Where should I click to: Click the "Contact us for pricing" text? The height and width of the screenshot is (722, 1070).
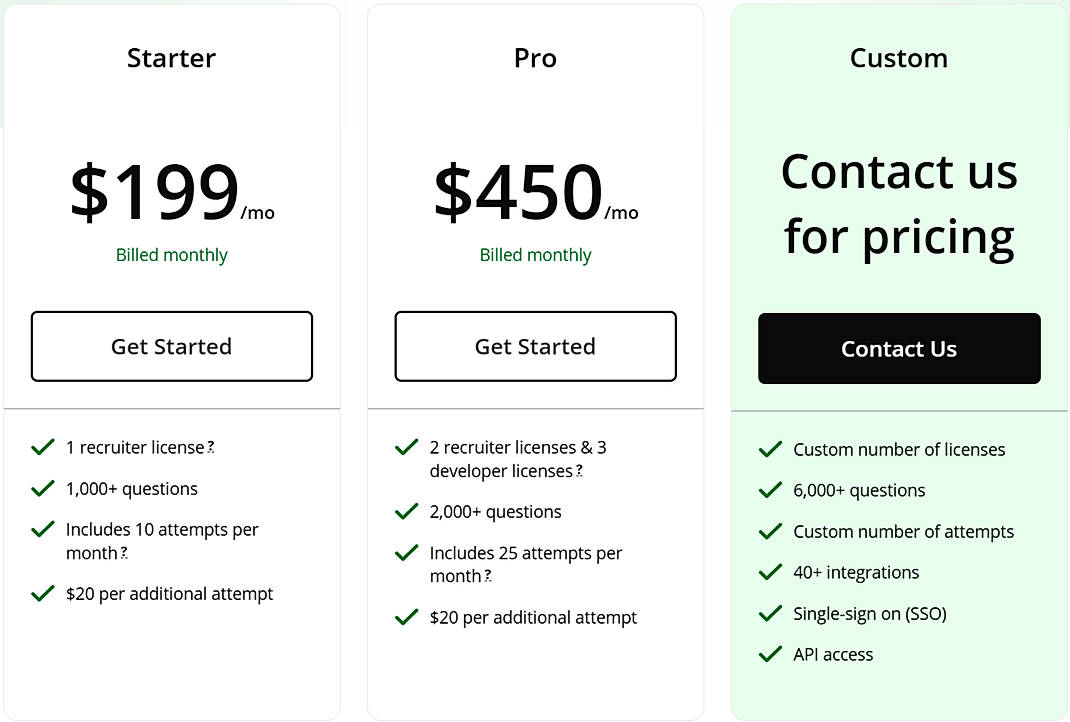pyautogui.click(x=898, y=203)
